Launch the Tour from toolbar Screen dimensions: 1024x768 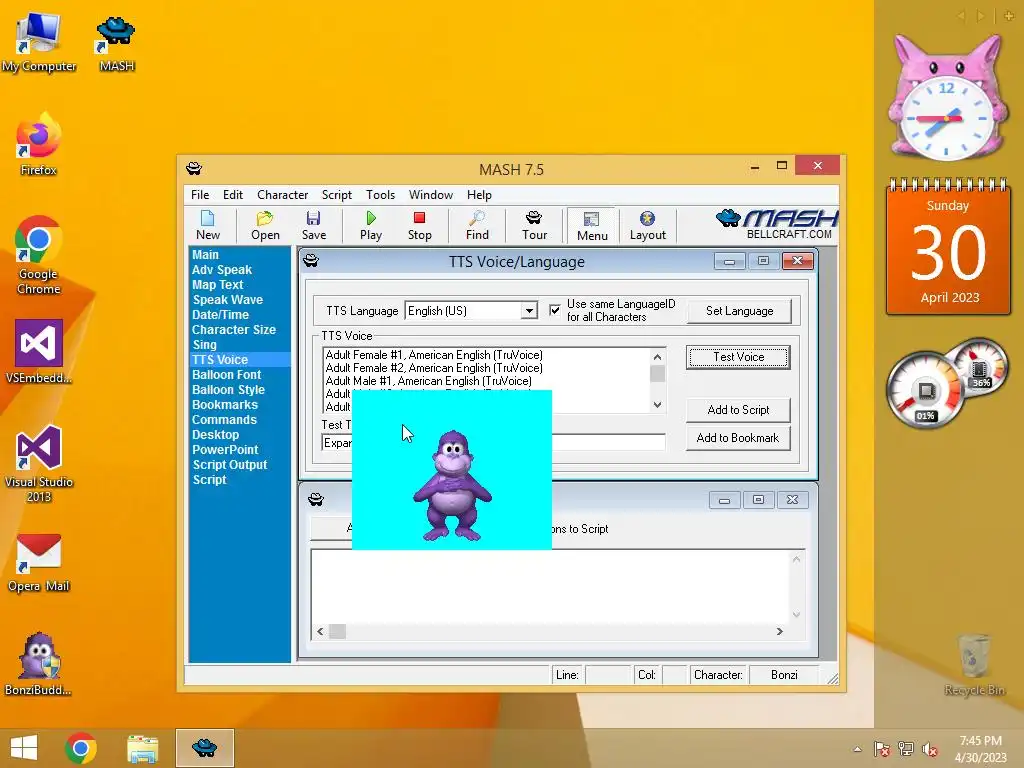534,226
